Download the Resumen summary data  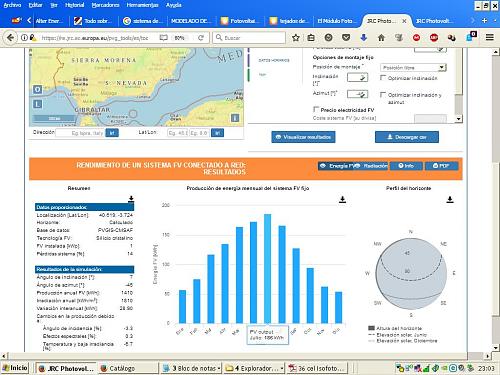pyautogui.click(x=131, y=199)
